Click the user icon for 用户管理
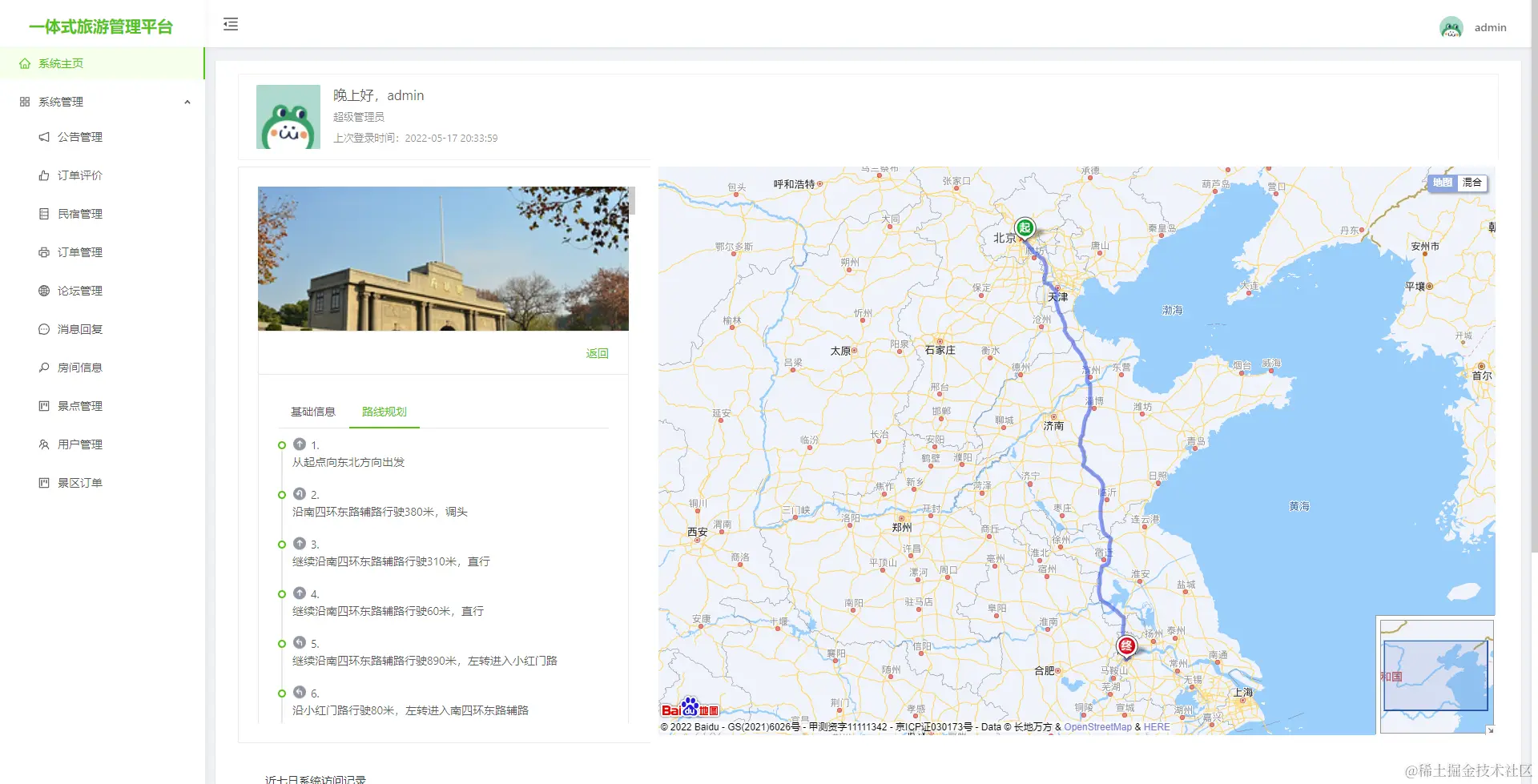 click(44, 444)
